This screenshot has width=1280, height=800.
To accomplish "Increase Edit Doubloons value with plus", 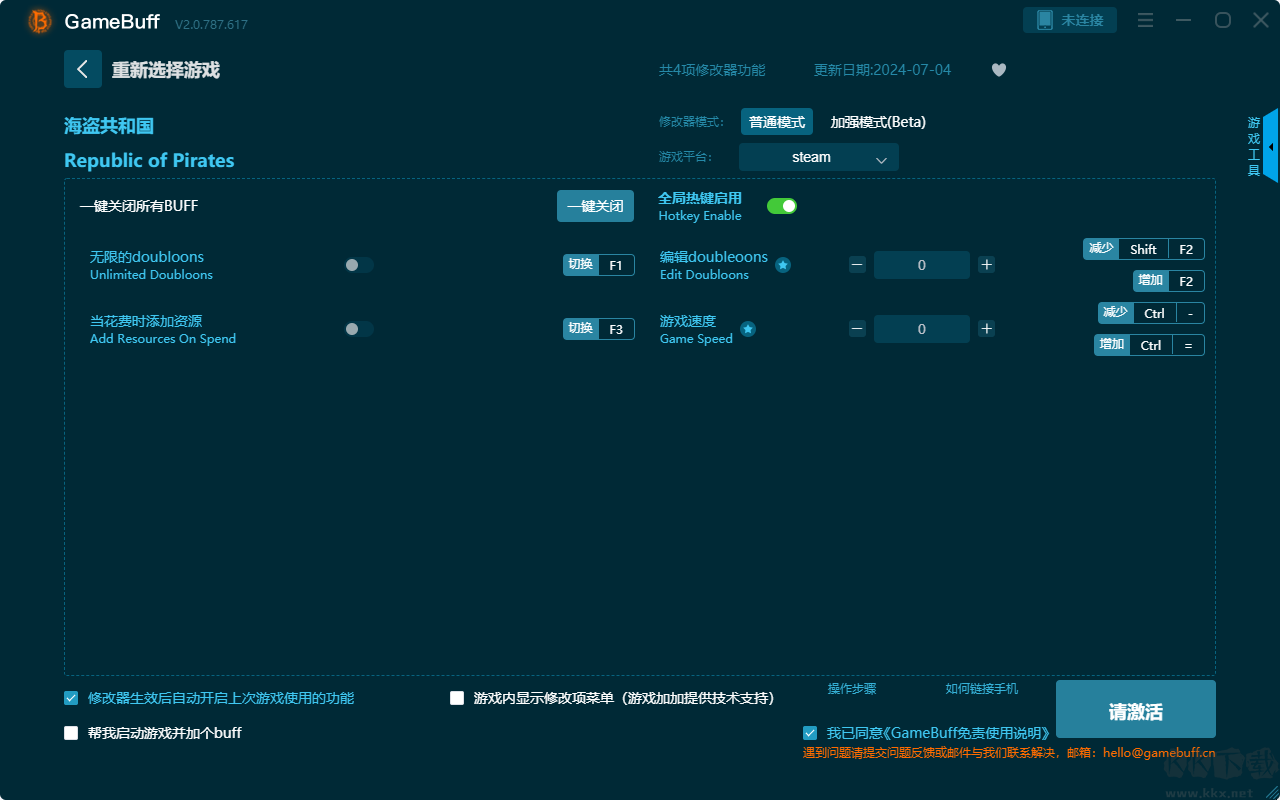I will tap(986, 265).
